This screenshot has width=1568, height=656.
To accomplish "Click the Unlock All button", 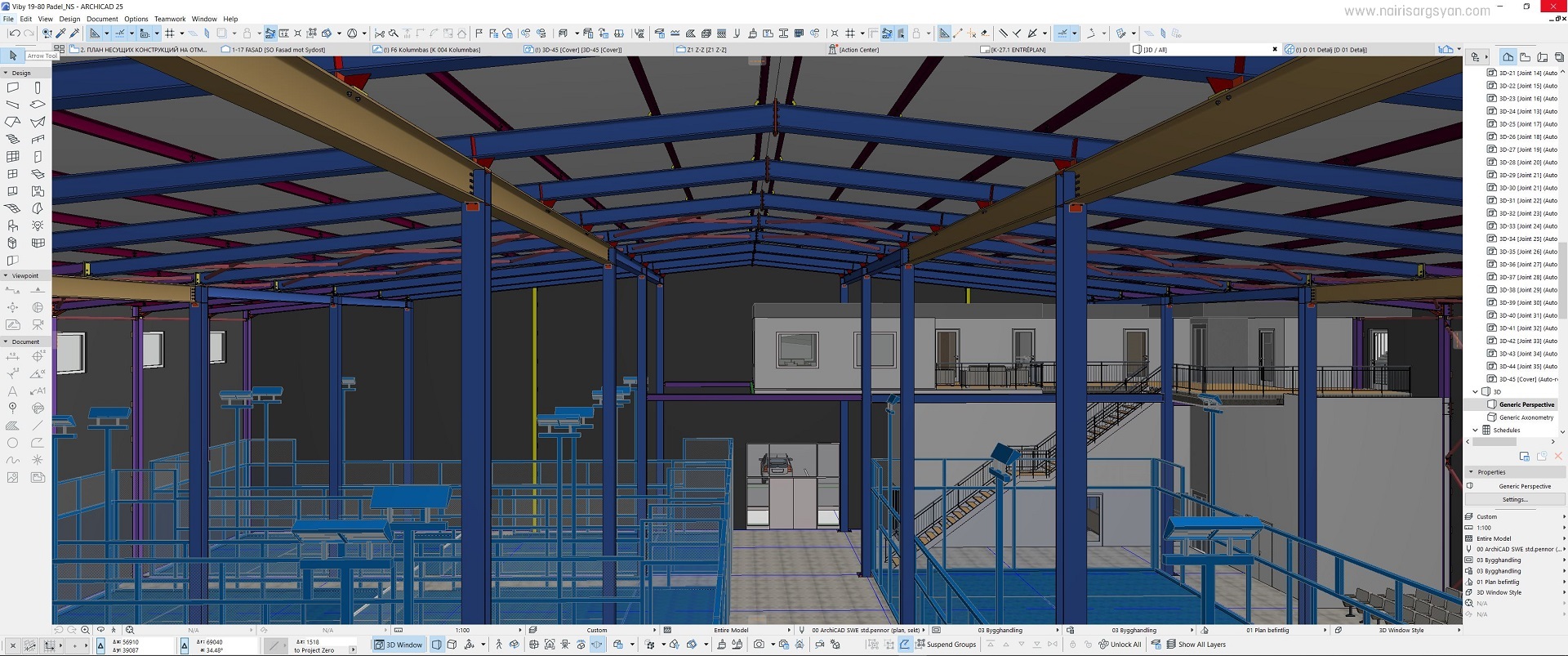I will pyautogui.click(x=1119, y=645).
